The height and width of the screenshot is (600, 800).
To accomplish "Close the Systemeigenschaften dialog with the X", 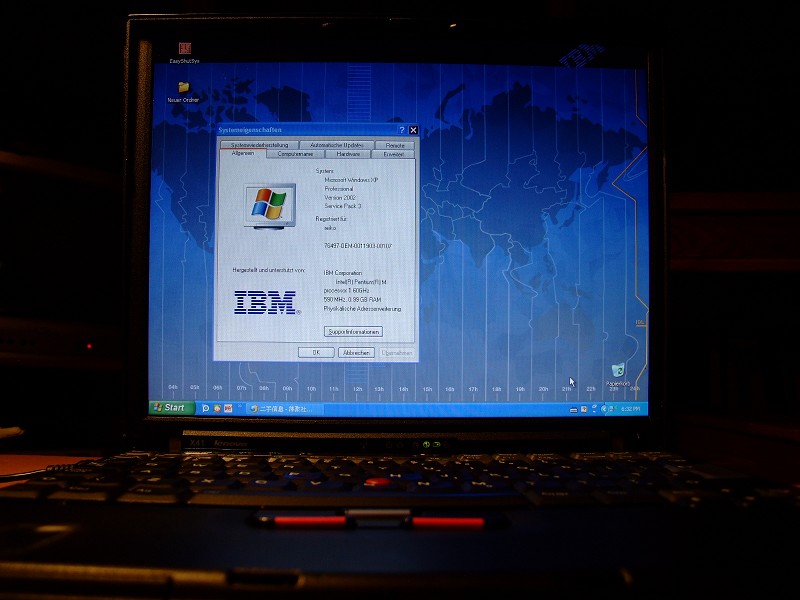I will pyautogui.click(x=413, y=130).
